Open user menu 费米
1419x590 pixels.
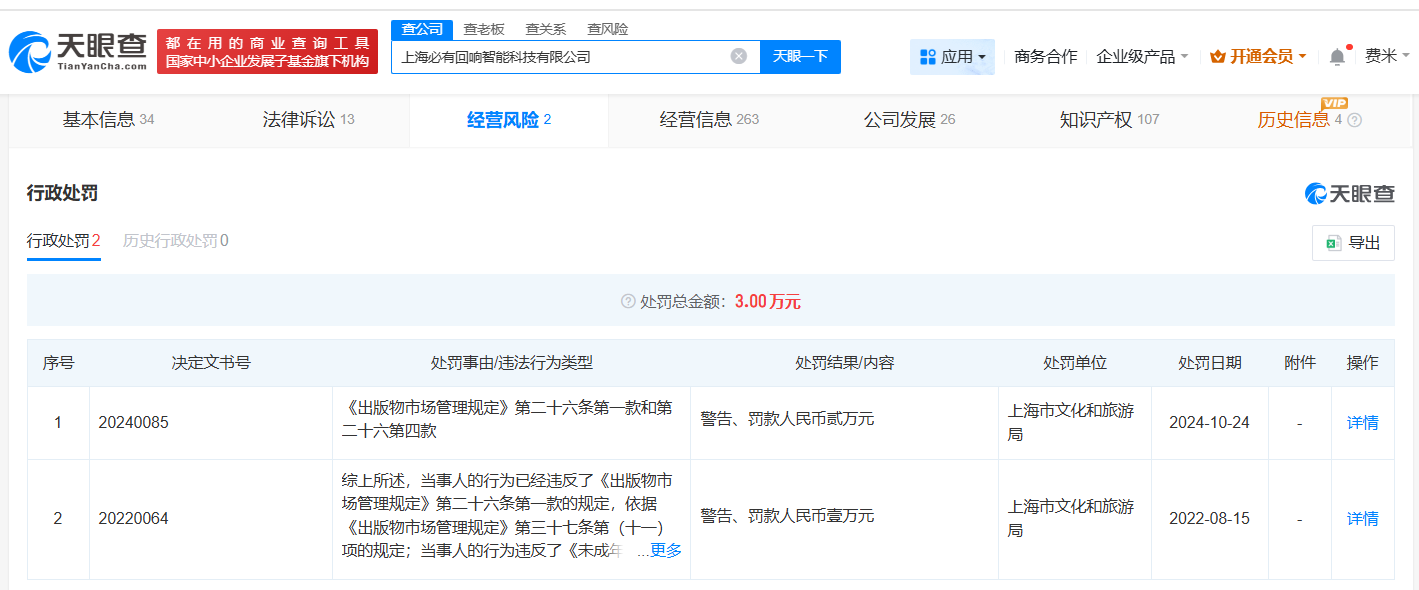point(1386,57)
